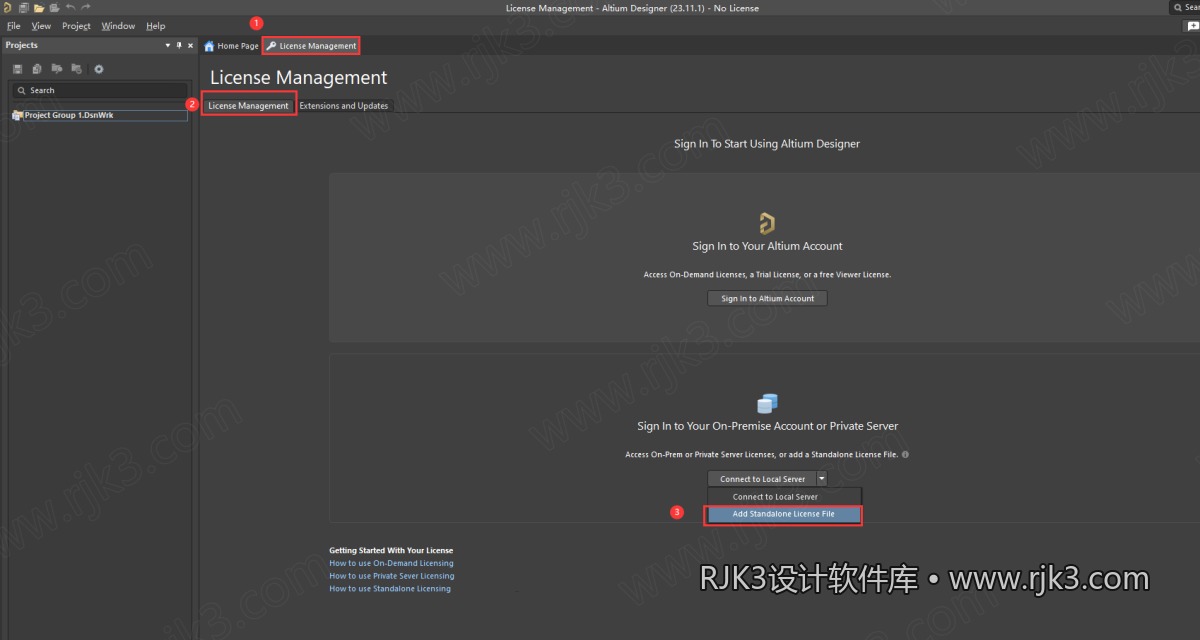Image resolution: width=1200 pixels, height=640 pixels.
Task: Choose Add Standalone License File option
Action: [783, 514]
